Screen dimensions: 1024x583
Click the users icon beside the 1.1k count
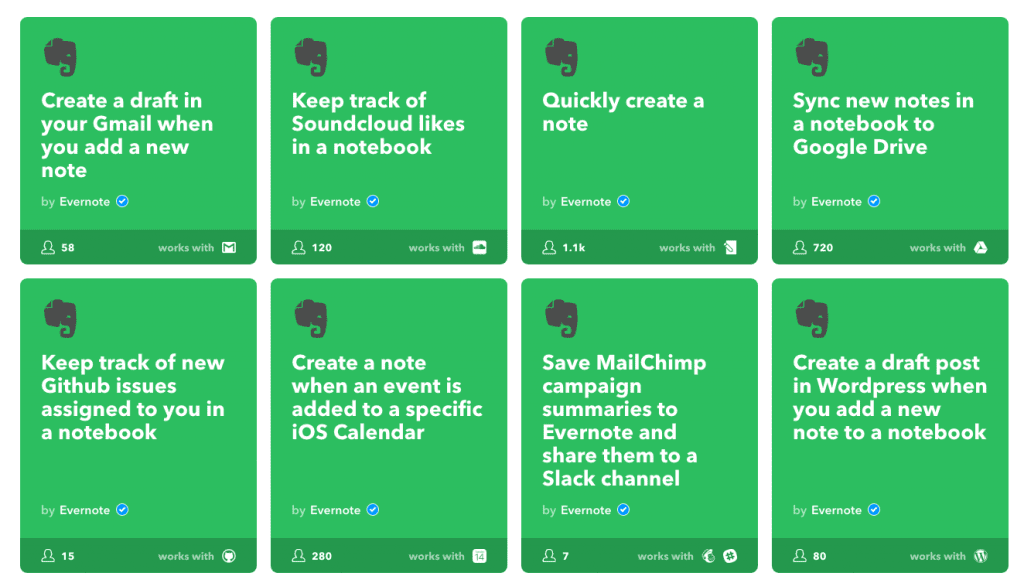(549, 247)
